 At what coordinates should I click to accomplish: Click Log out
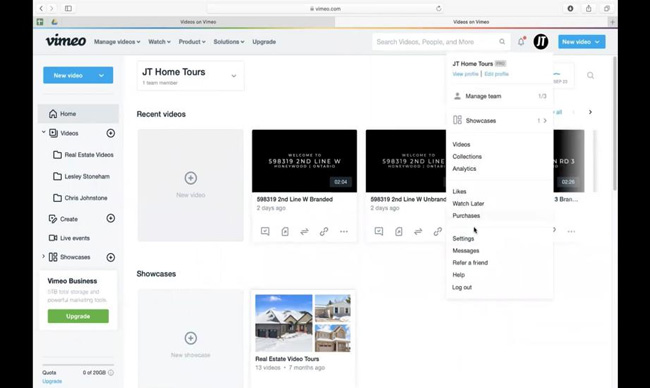(462, 287)
